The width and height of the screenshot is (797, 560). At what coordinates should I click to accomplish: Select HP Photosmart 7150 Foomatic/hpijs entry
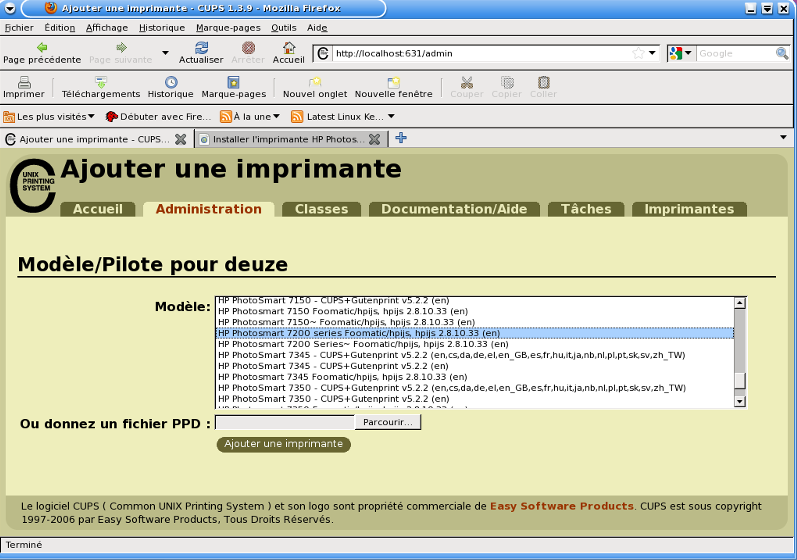[x=475, y=311]
